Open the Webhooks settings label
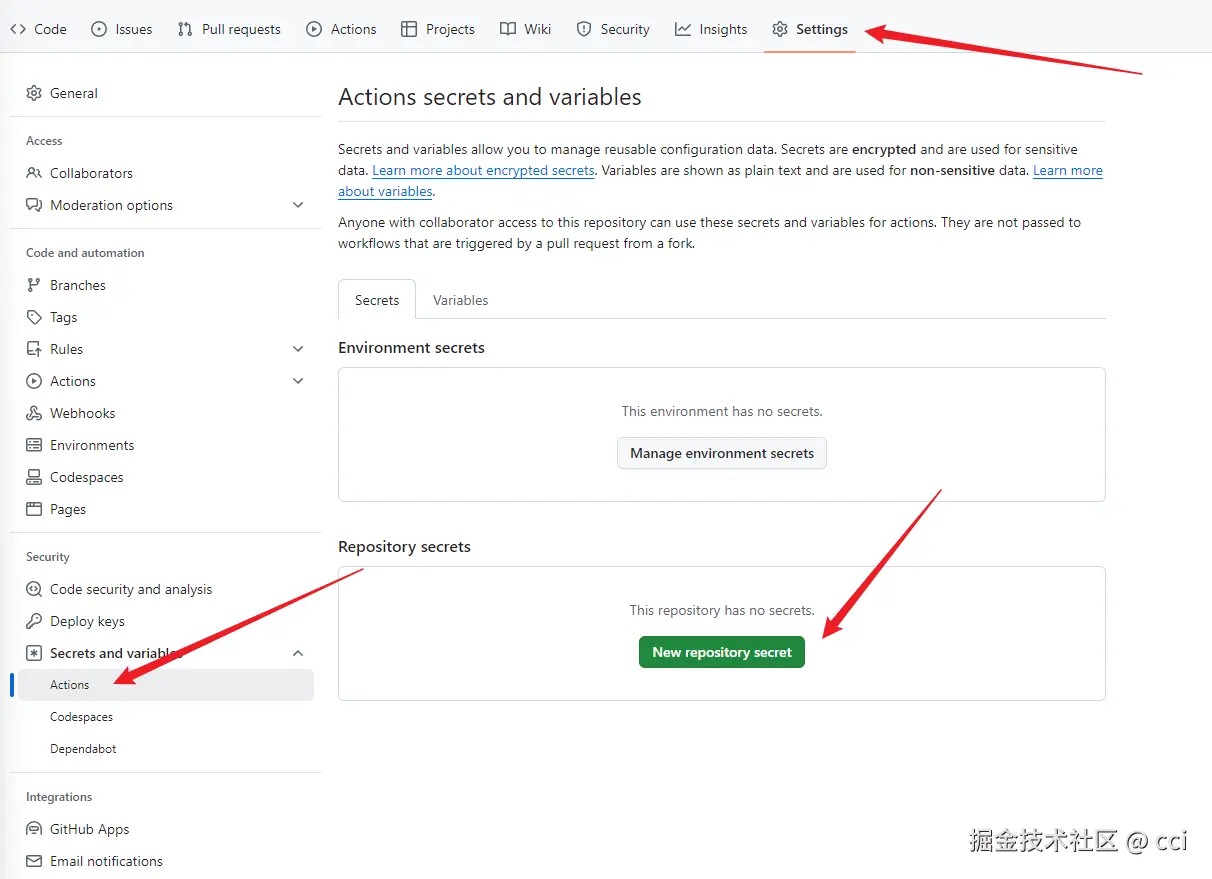Viewport: 1212px width, 879px height. point(83,413)
